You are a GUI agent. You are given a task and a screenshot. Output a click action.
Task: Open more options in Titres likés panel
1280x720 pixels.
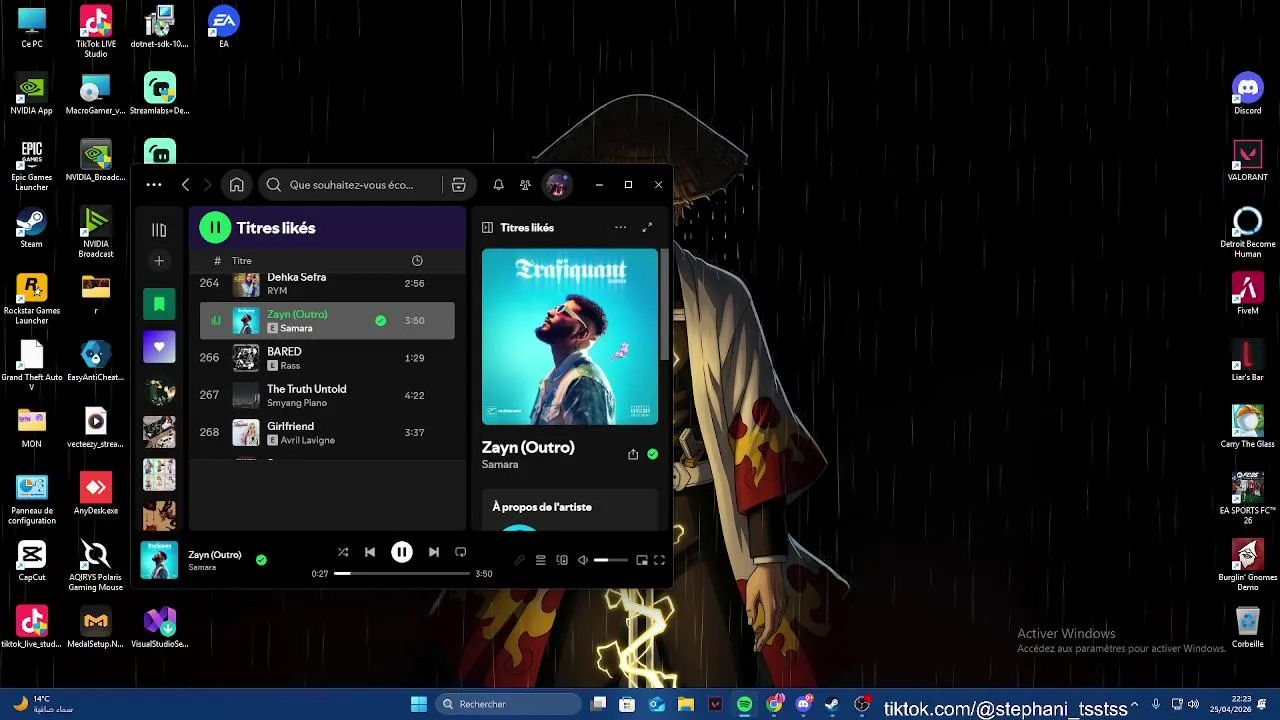click(x=620, y=228)
